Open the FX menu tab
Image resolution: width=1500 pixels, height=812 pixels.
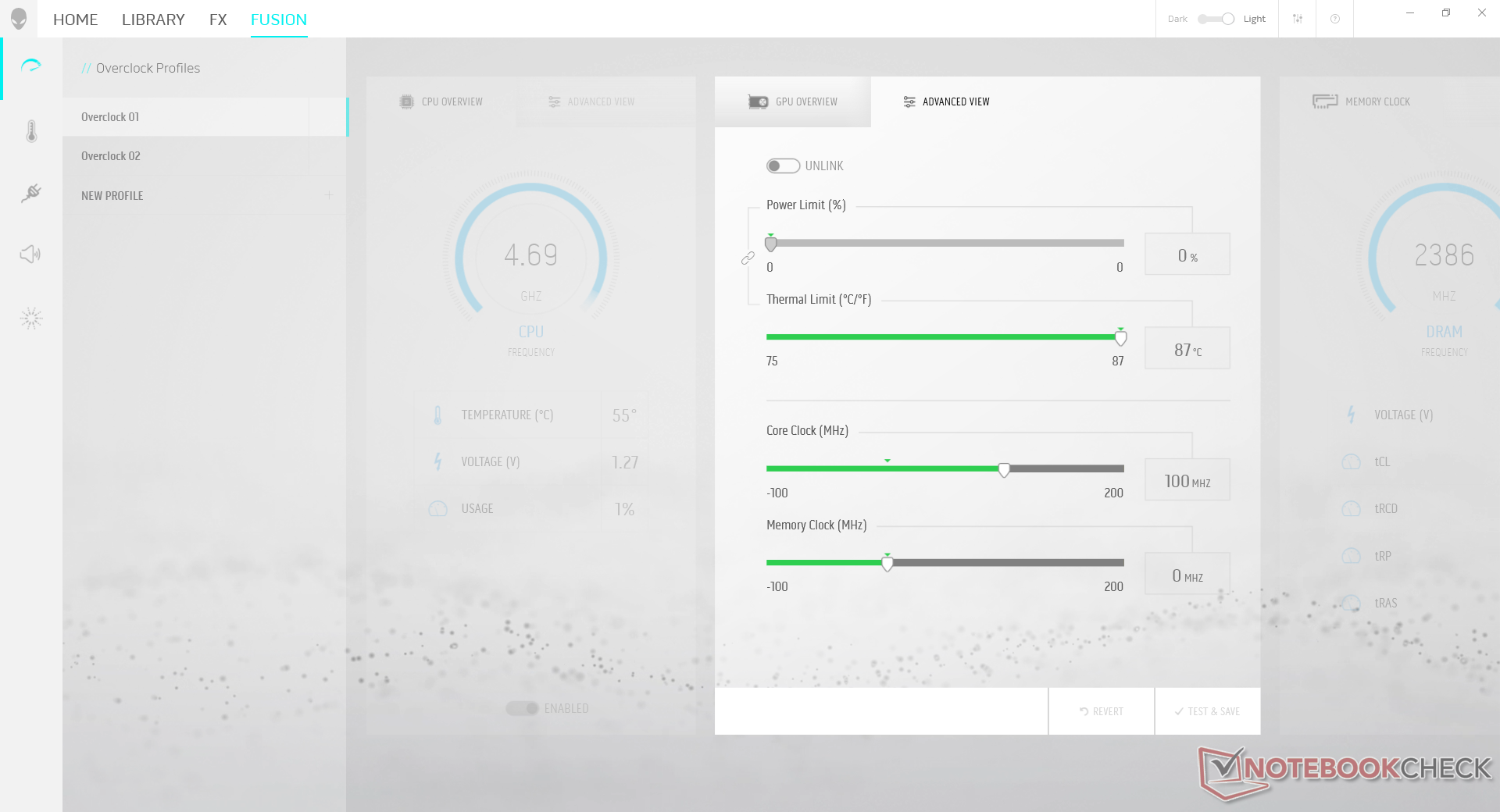[218, 20]
